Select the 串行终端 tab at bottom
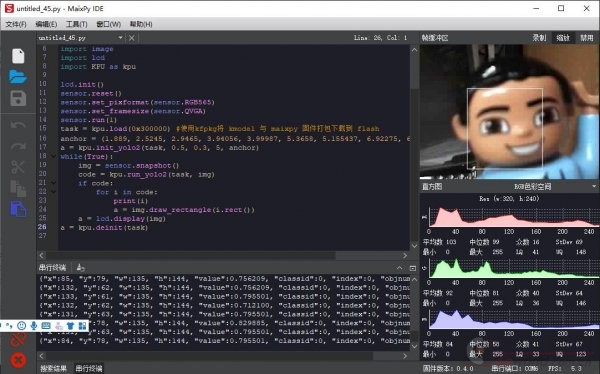The width and height of the screenshot is (600, 374). click(x=89, y=368)
